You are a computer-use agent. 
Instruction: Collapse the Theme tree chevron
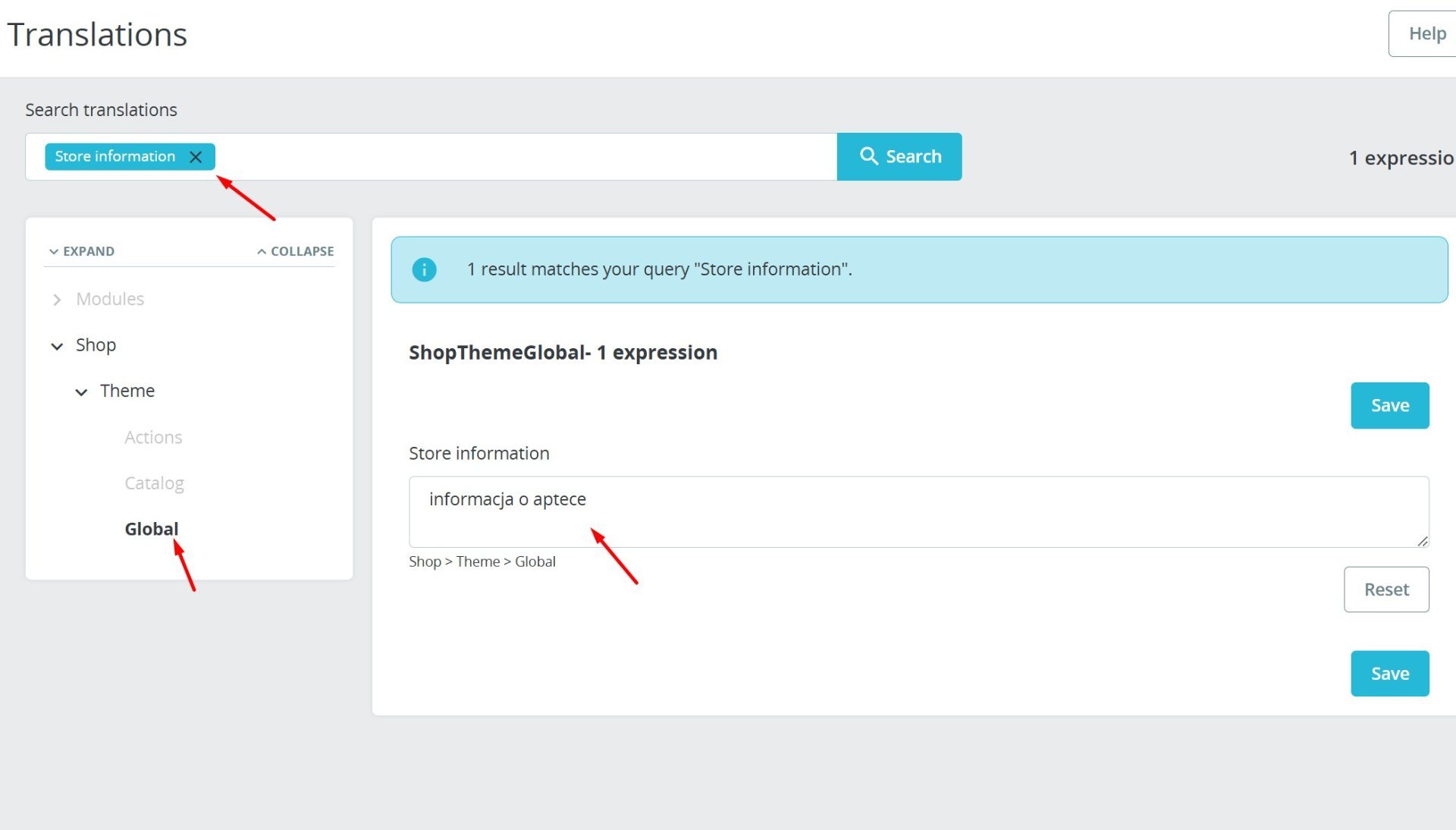click(81, 392)
